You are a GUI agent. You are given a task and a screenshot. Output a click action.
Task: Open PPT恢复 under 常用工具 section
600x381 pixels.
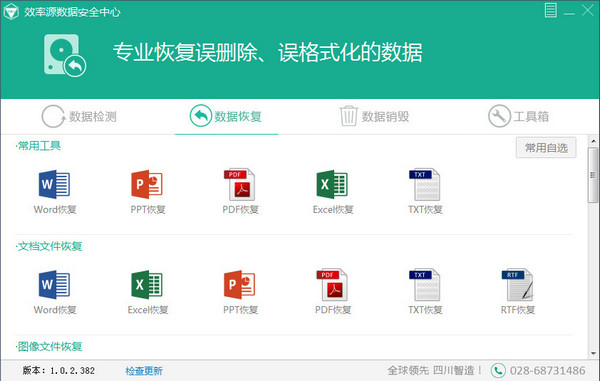pos(147,192)
